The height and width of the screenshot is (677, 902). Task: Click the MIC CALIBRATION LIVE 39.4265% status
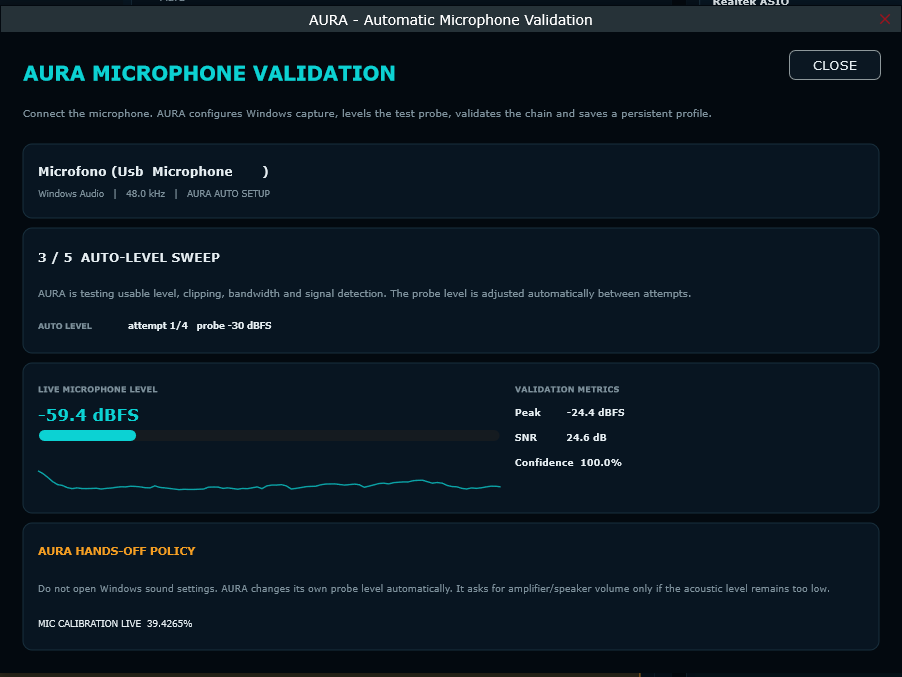point(115,624)
